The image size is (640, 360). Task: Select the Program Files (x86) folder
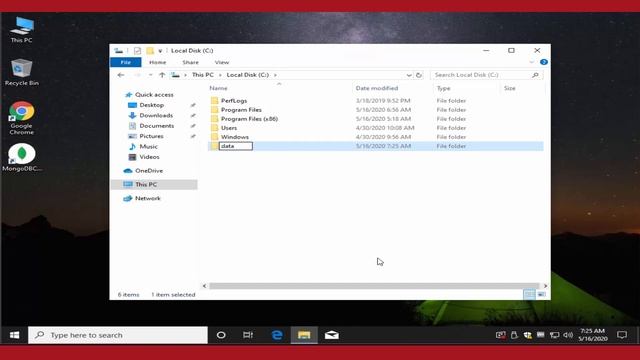(x=249, y=119)
